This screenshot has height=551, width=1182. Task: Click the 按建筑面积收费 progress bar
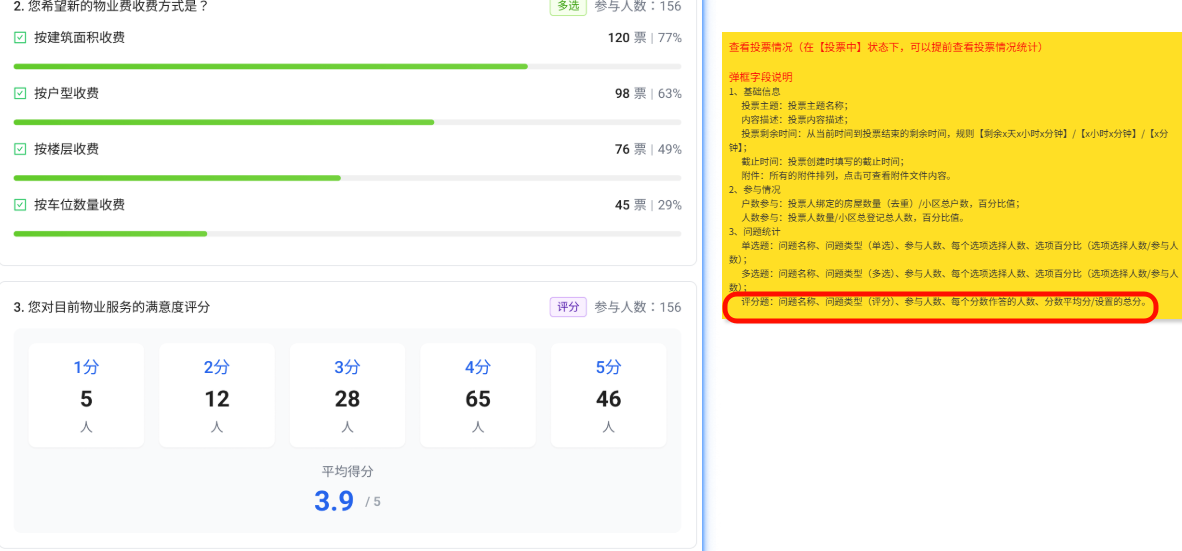tap(347, 66)
